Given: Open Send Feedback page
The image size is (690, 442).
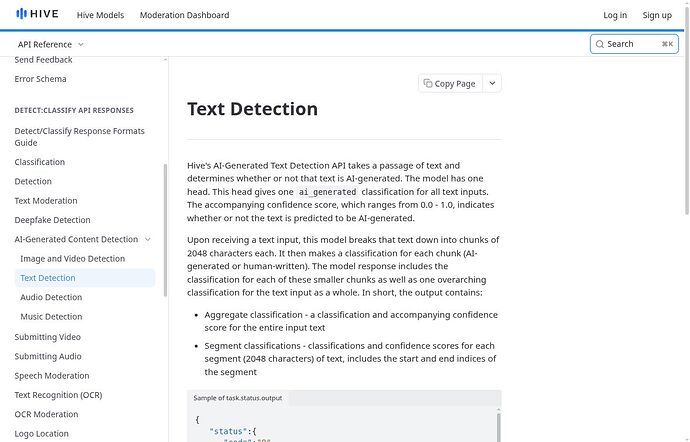Looking at the screenshot, I should (x=43, y=60).
